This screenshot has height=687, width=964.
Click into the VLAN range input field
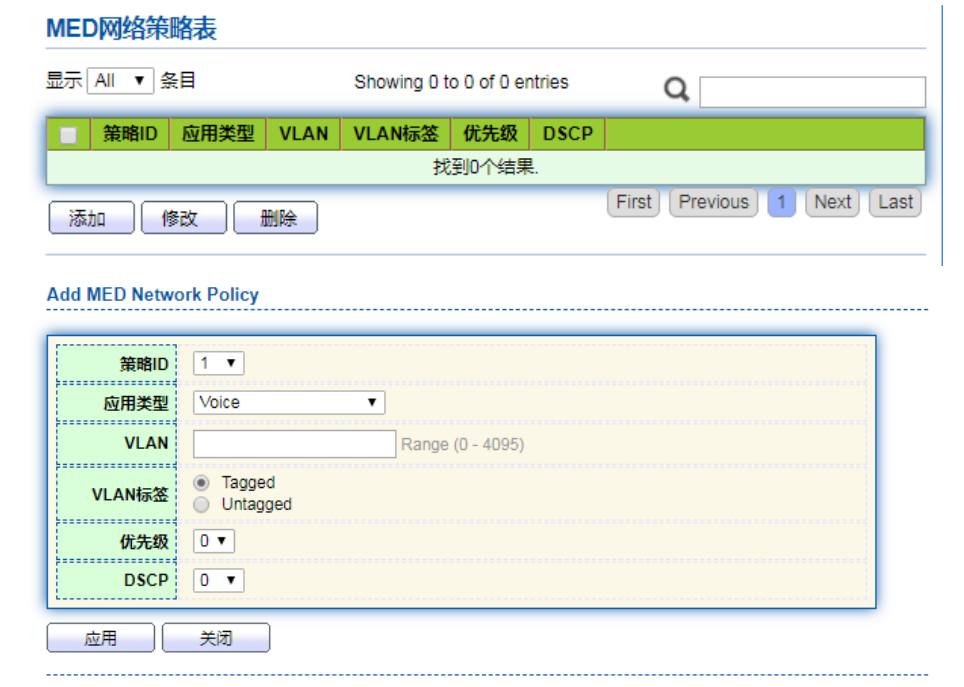click(294, 444)
